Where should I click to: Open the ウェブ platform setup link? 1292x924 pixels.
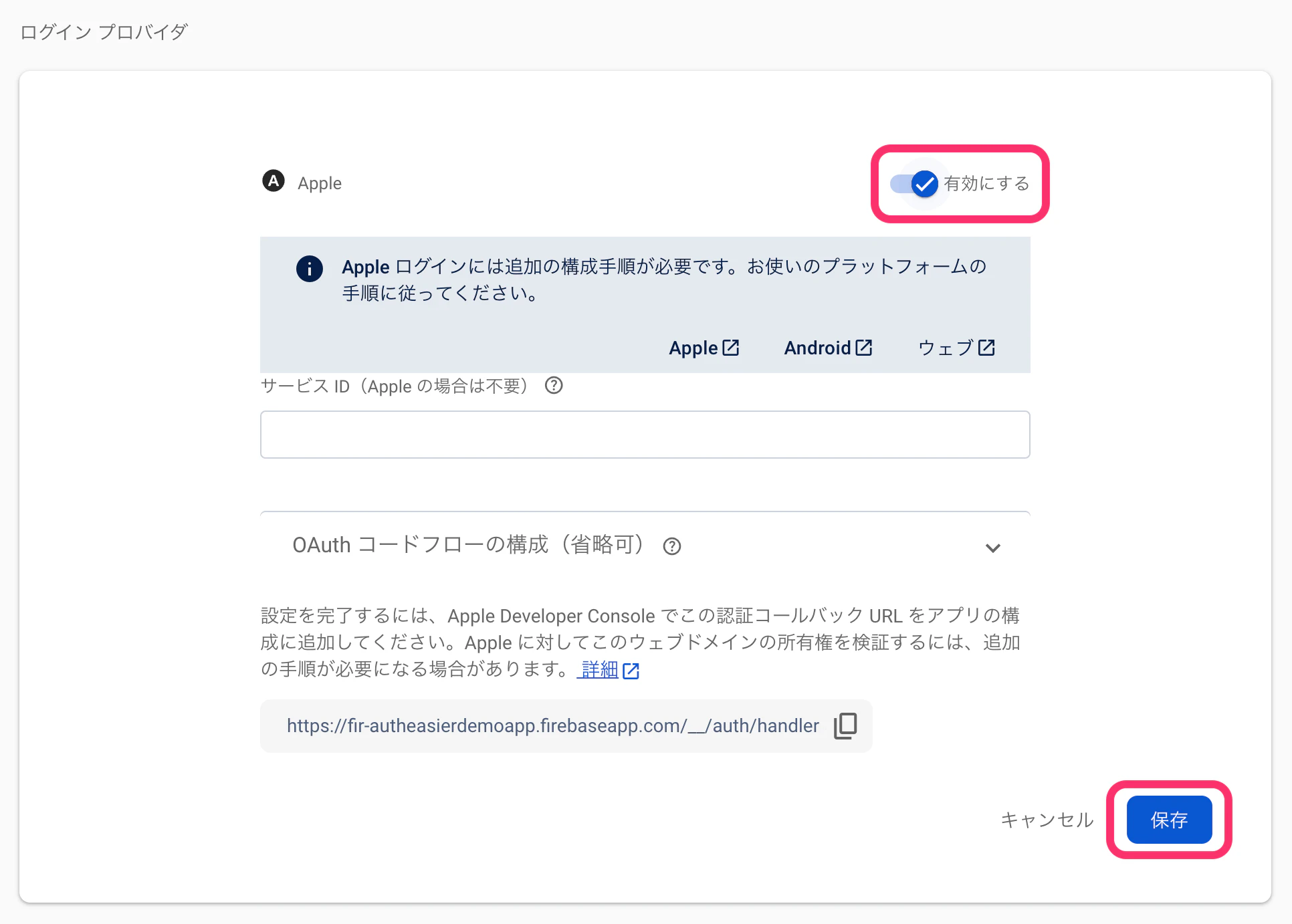(x=956, y=348)
